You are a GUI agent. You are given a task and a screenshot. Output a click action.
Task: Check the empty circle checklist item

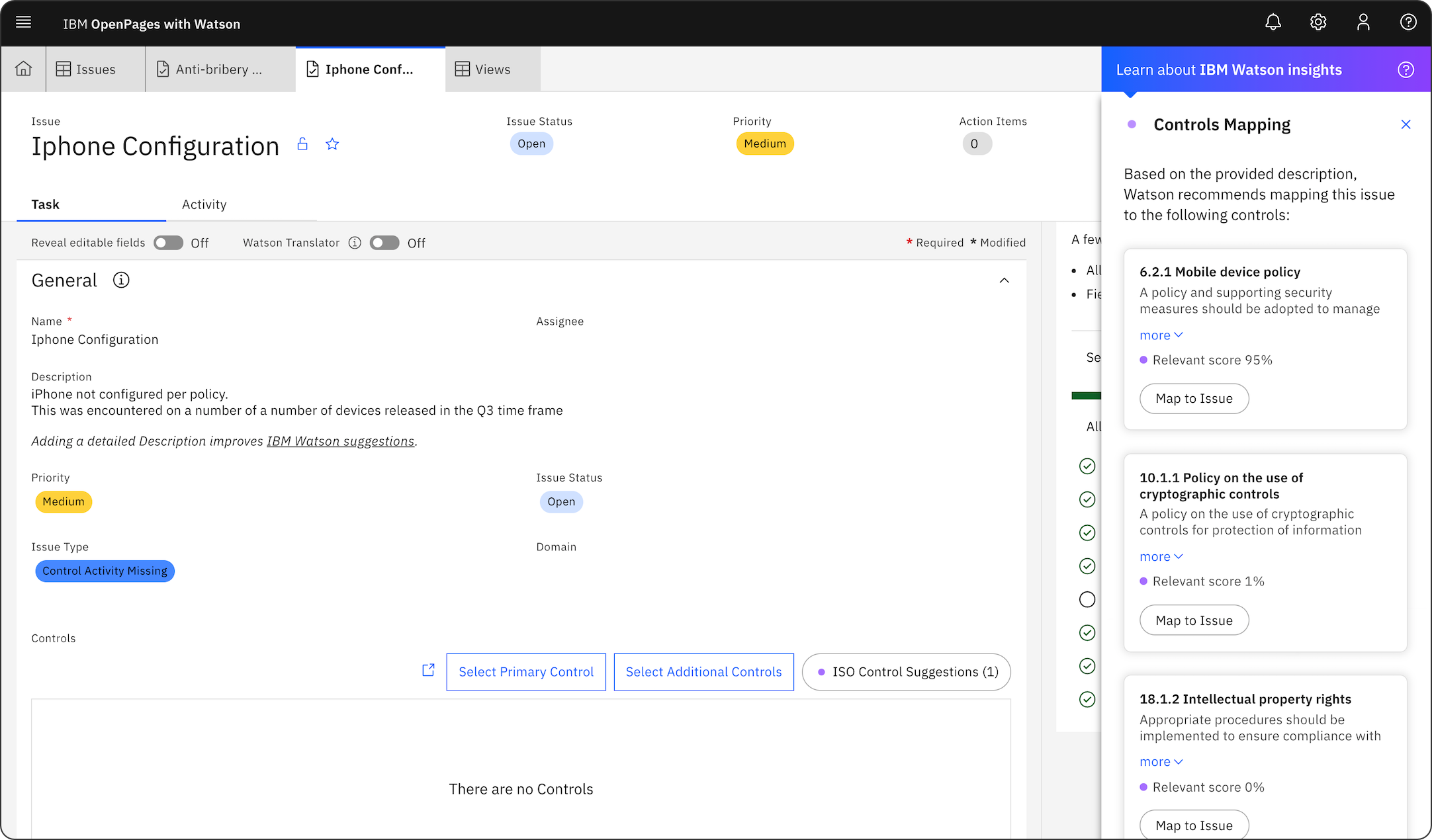(1087, 599)
